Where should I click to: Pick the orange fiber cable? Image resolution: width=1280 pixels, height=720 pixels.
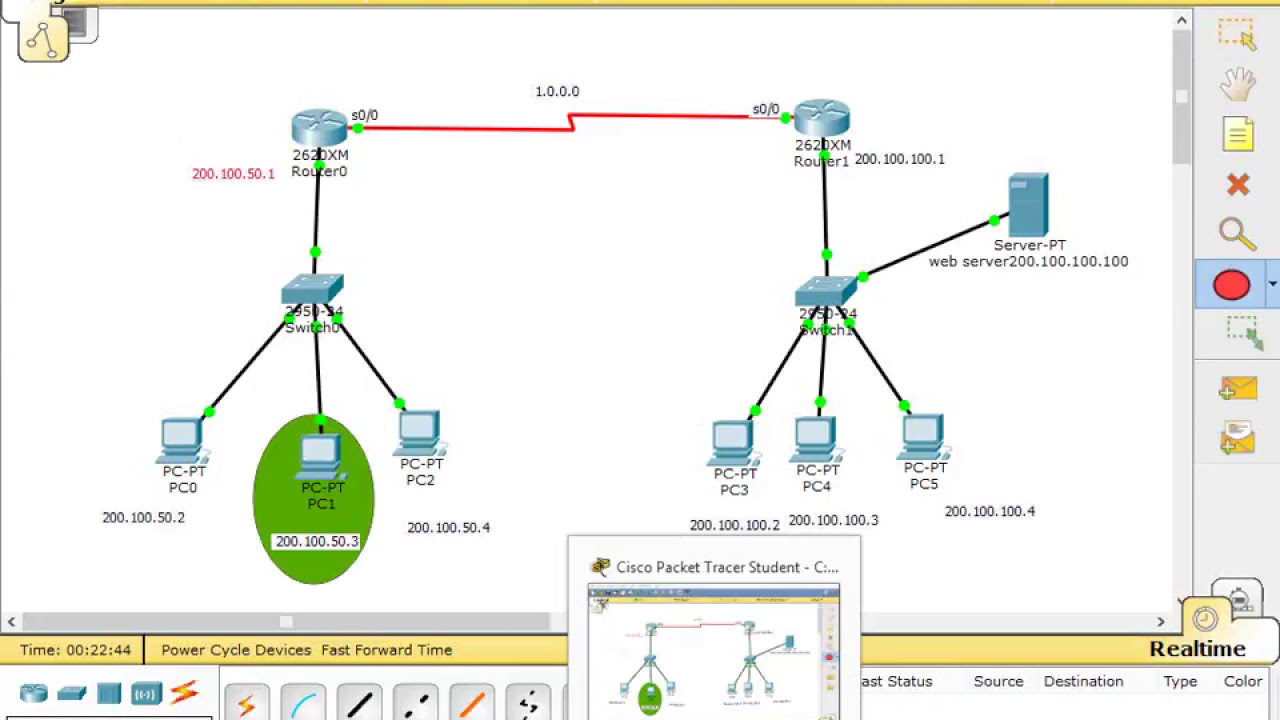[x=471, y=703]
